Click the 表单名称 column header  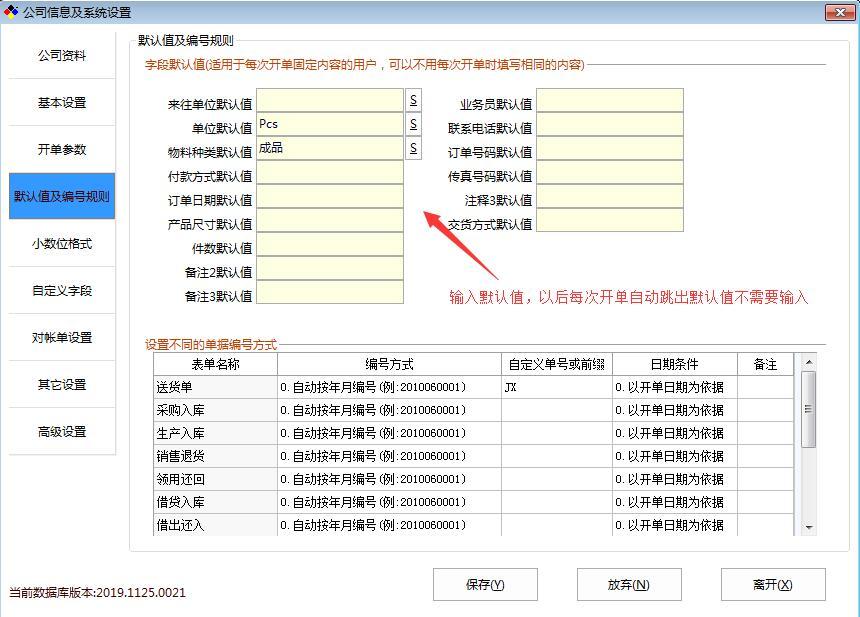(x=216, y=364)
